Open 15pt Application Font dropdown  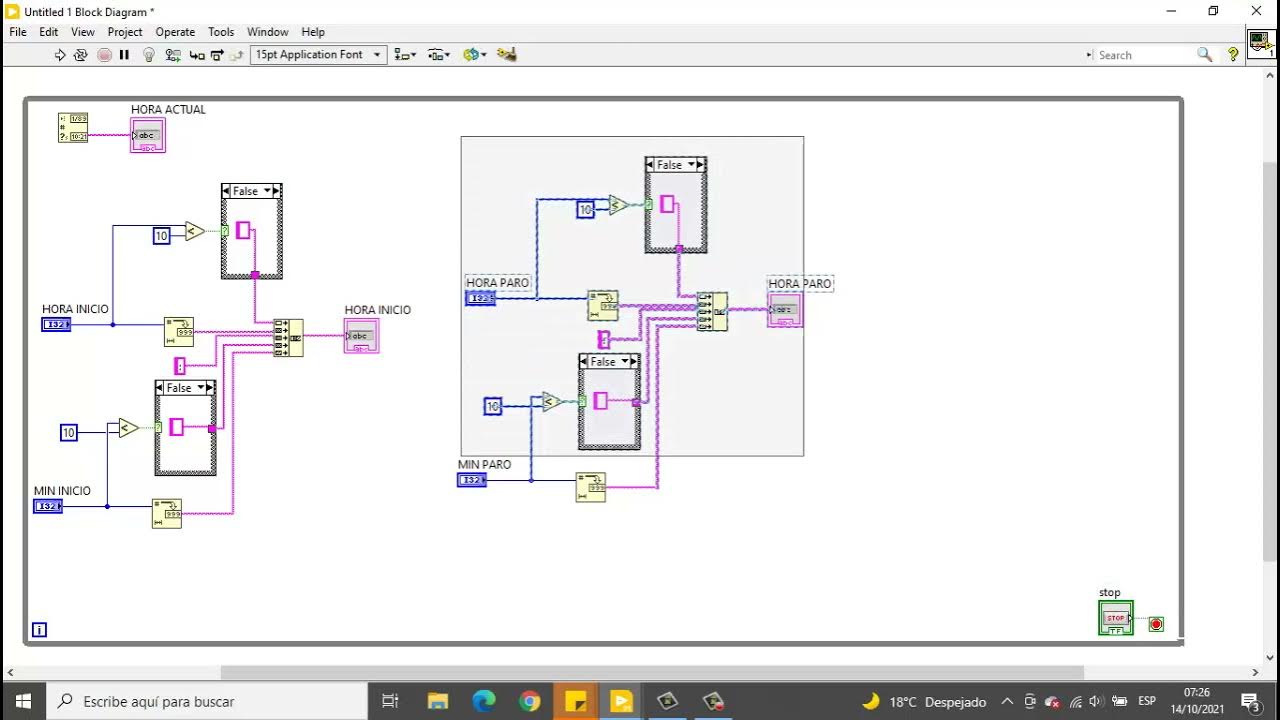(x=318, y=55)
